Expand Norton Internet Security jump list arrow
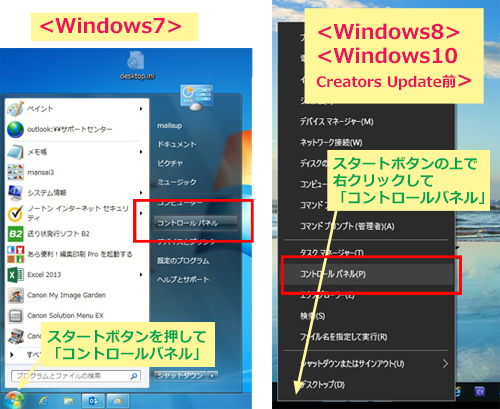 click(141, 213)
